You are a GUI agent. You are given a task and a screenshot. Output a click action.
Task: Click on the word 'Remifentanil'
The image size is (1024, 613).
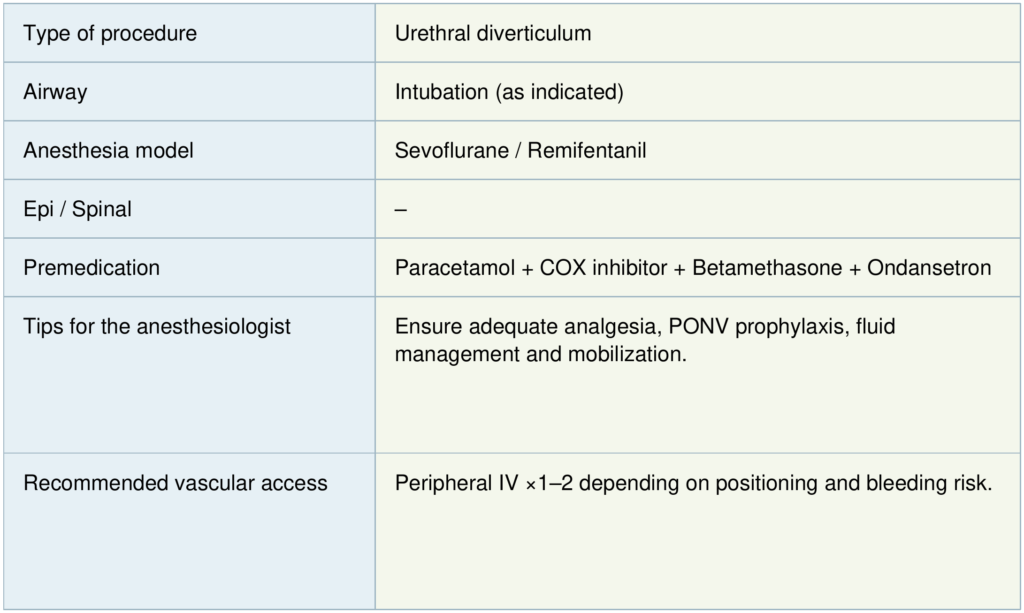pos(587,151)
